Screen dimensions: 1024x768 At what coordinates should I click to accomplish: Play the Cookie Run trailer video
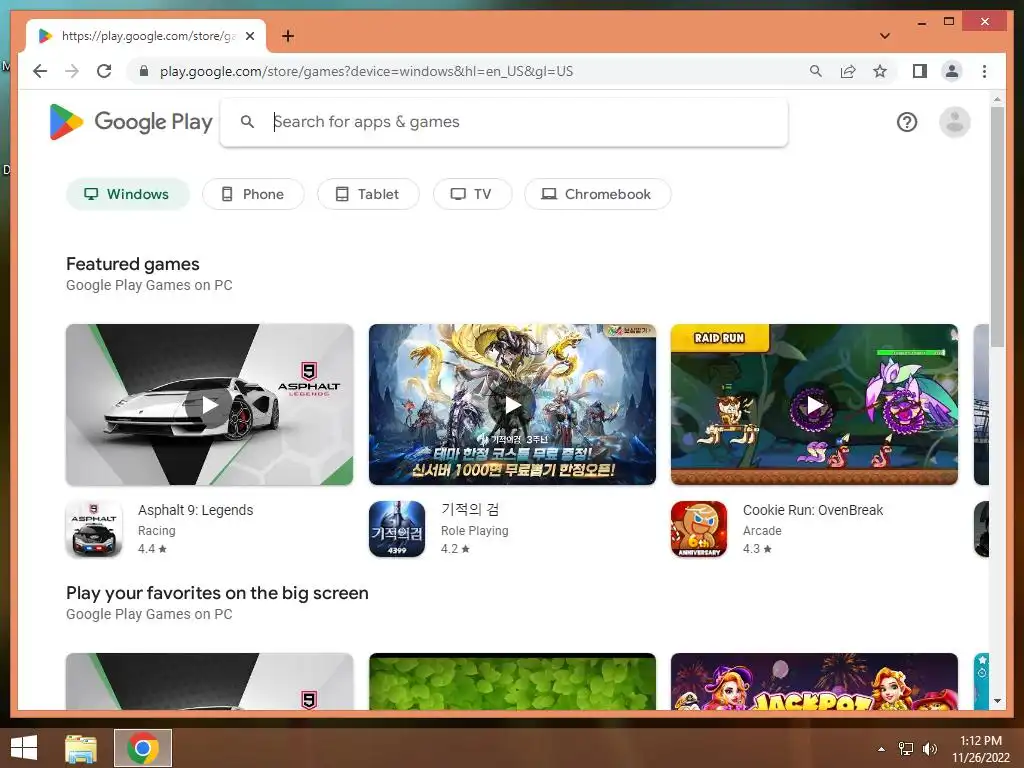pos(814,405)
